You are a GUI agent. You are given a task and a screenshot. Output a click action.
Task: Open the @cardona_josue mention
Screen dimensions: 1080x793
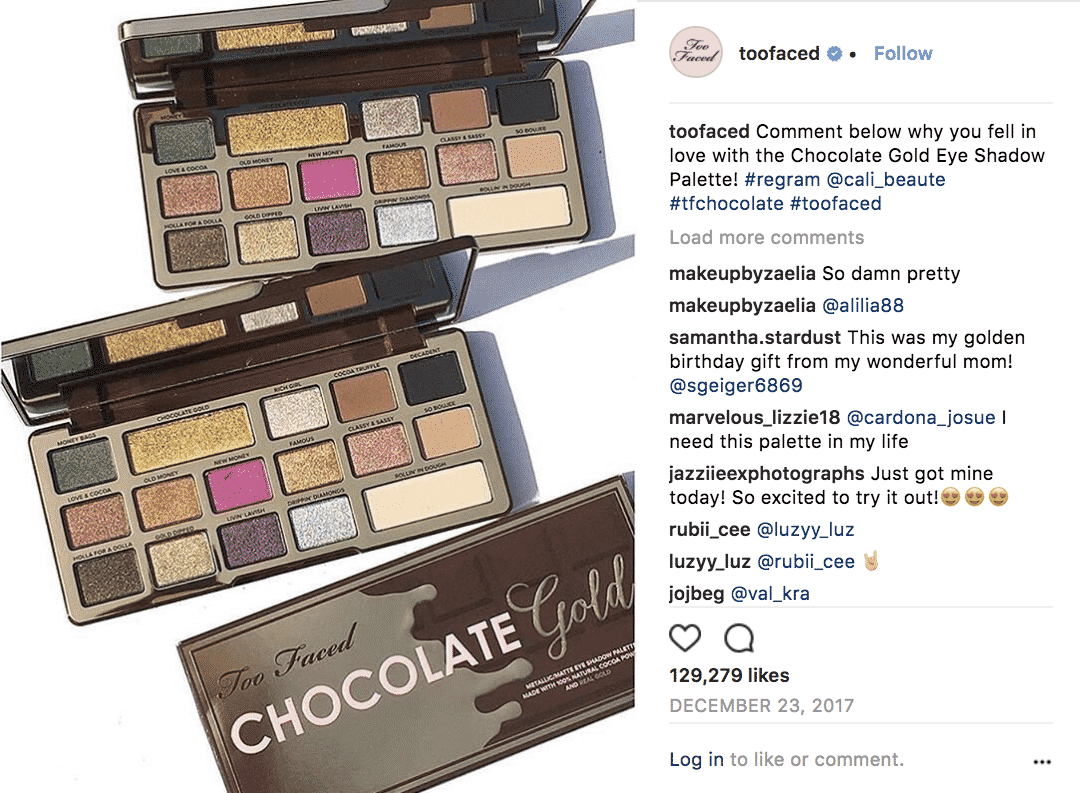(920, 418)
